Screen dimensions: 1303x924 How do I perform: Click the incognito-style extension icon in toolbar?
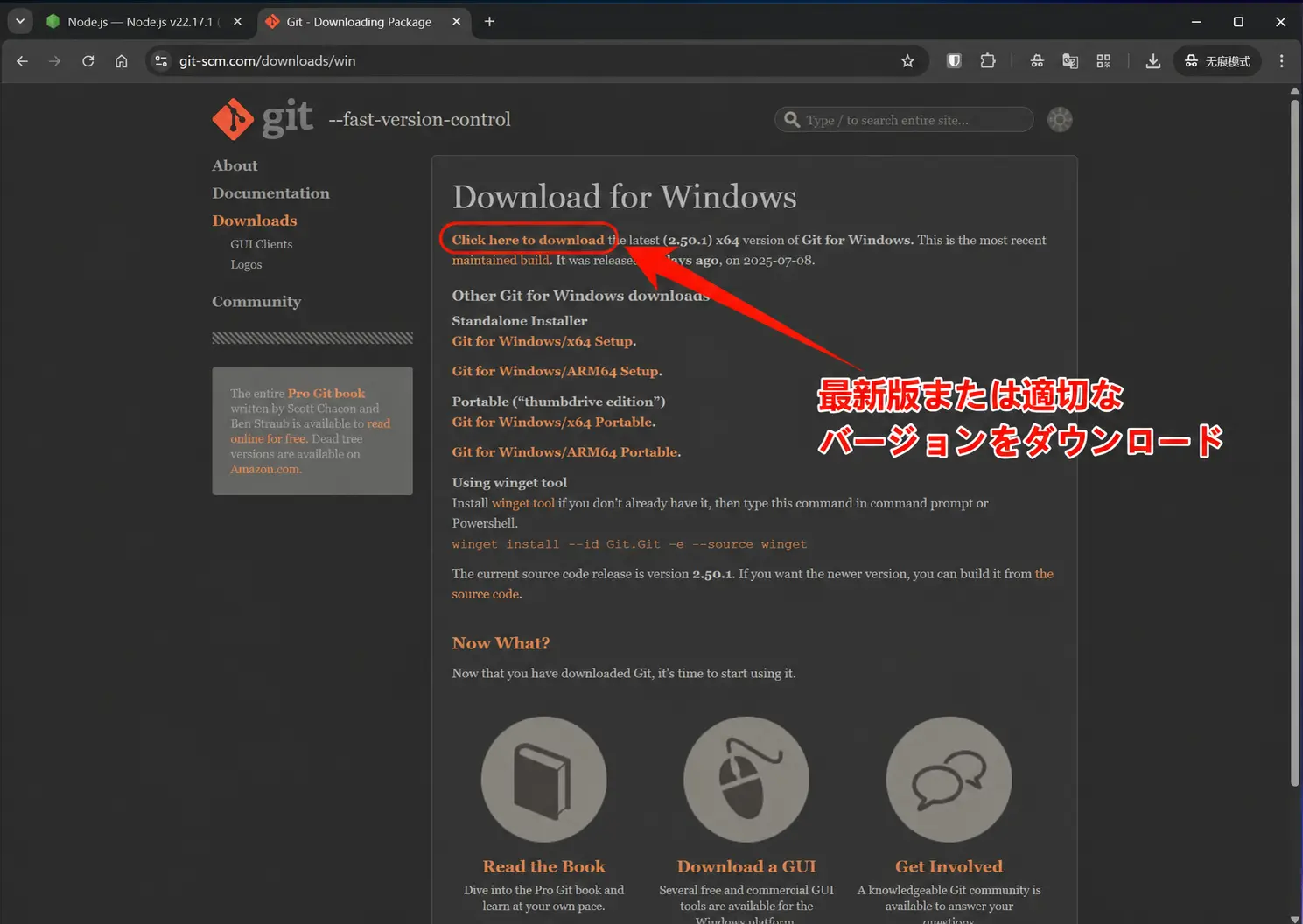tap(1037, 61)
